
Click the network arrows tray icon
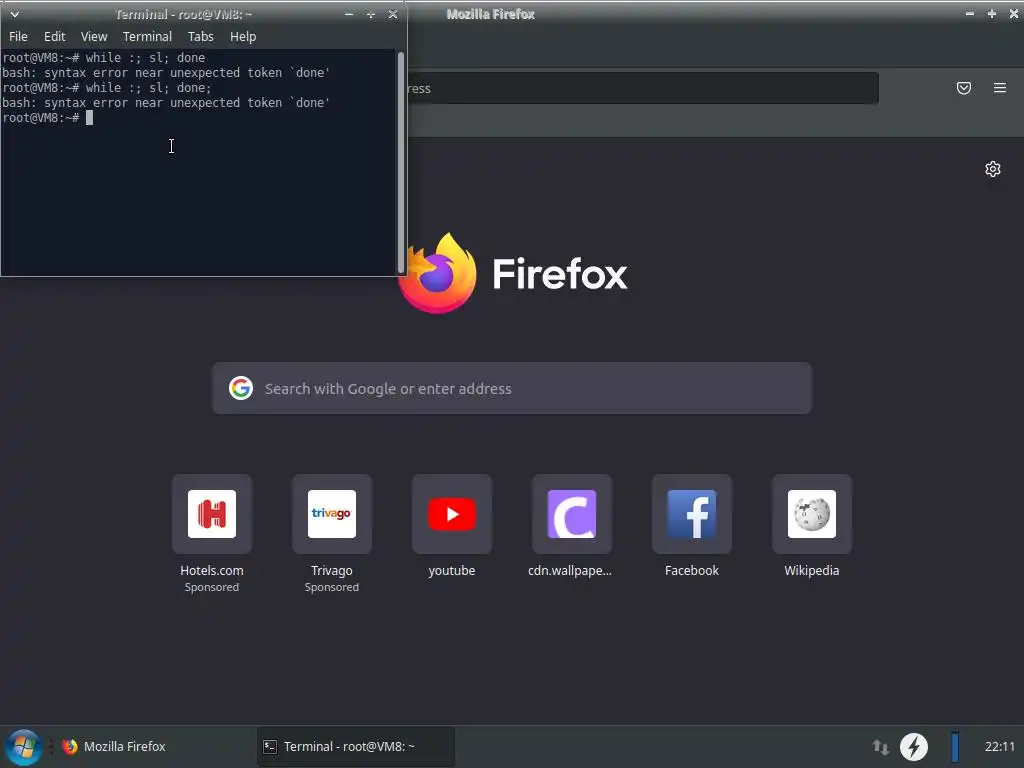[880, 746]
